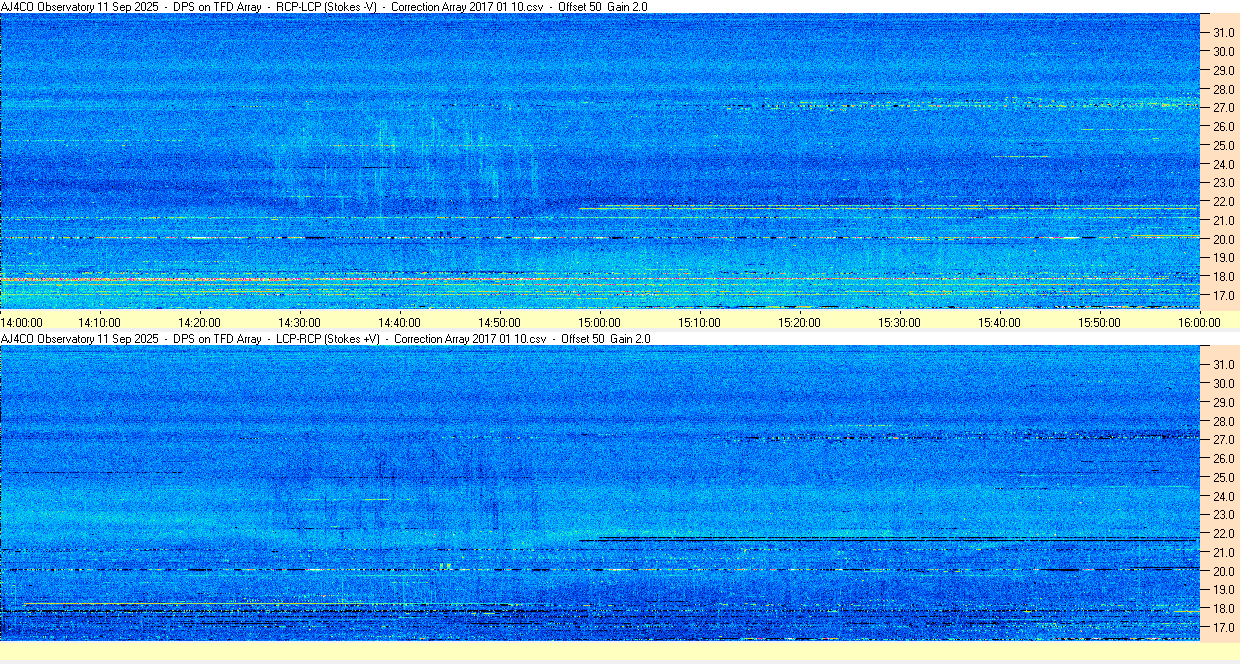Select 26.0 on the RCP-LCP frequency scale
Image resolution: width=1240 pixels, height=664 pixels.
coord(1224,126)
